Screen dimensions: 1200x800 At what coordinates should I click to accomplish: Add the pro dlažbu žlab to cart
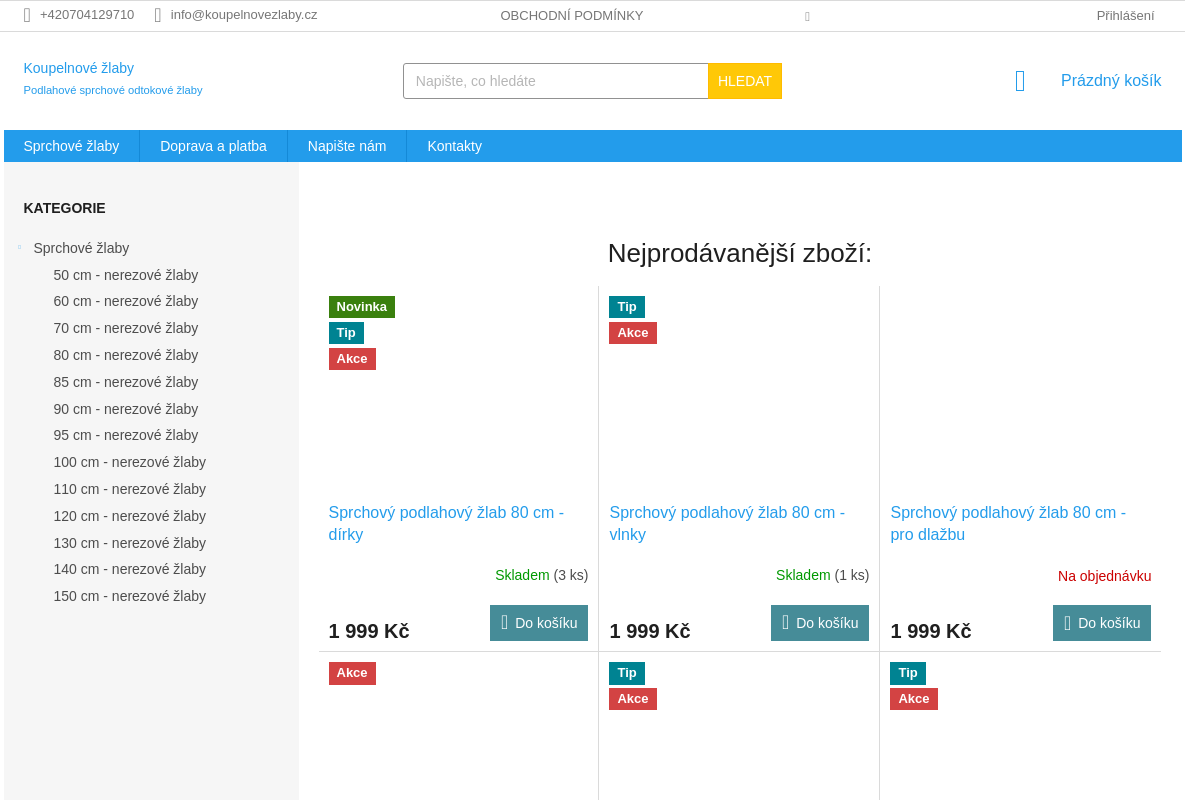[1102, 623]
